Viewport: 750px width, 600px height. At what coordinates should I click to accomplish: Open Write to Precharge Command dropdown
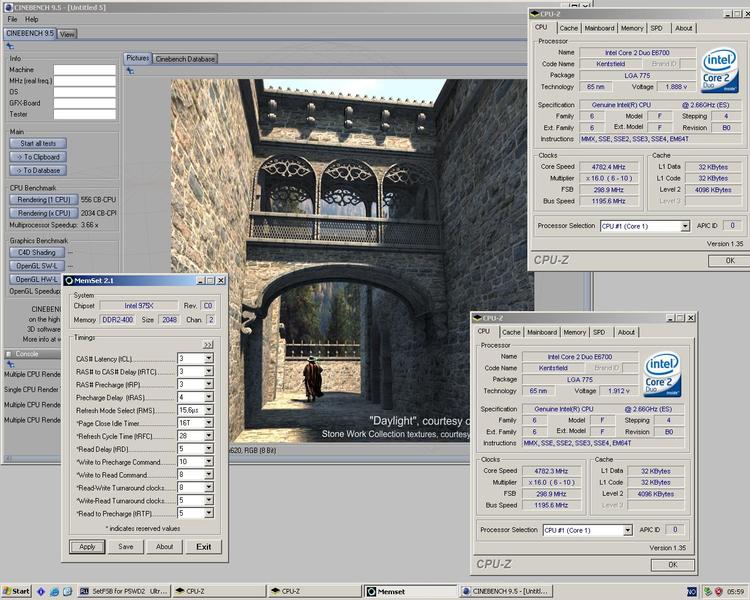pos(209,462)
